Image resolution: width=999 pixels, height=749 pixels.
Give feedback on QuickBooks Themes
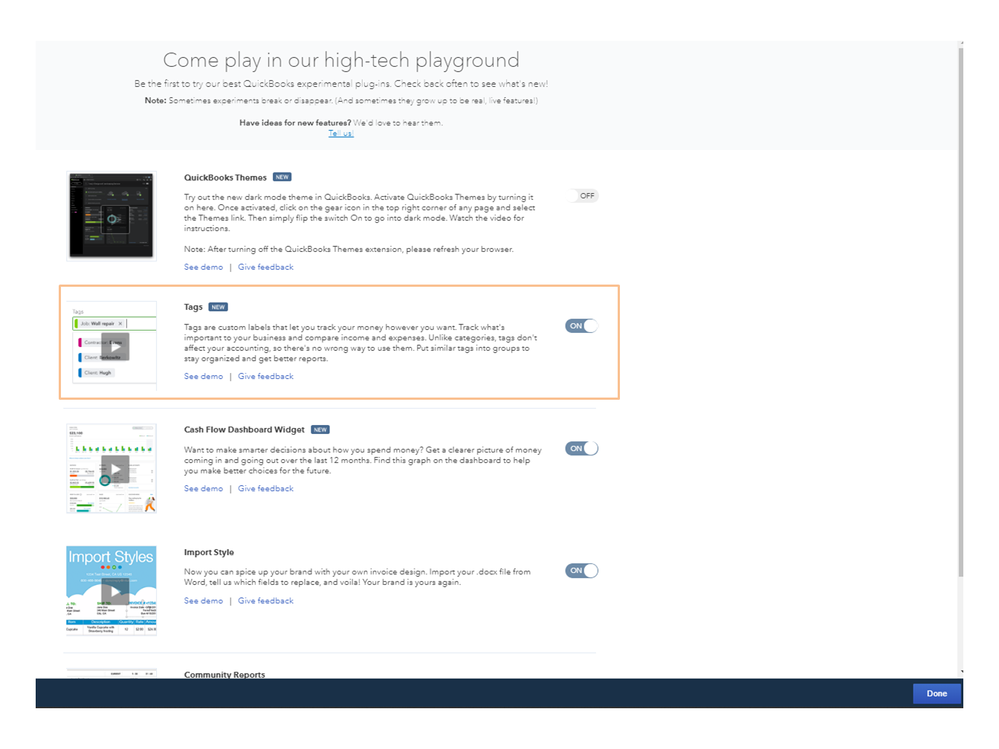tap(266, 268)
